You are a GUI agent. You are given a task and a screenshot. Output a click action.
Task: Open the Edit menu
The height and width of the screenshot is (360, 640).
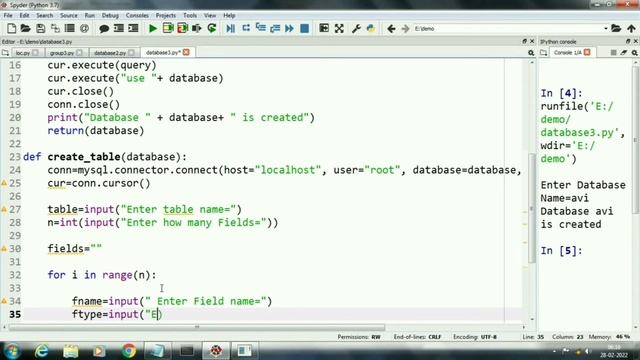[24, 16]
